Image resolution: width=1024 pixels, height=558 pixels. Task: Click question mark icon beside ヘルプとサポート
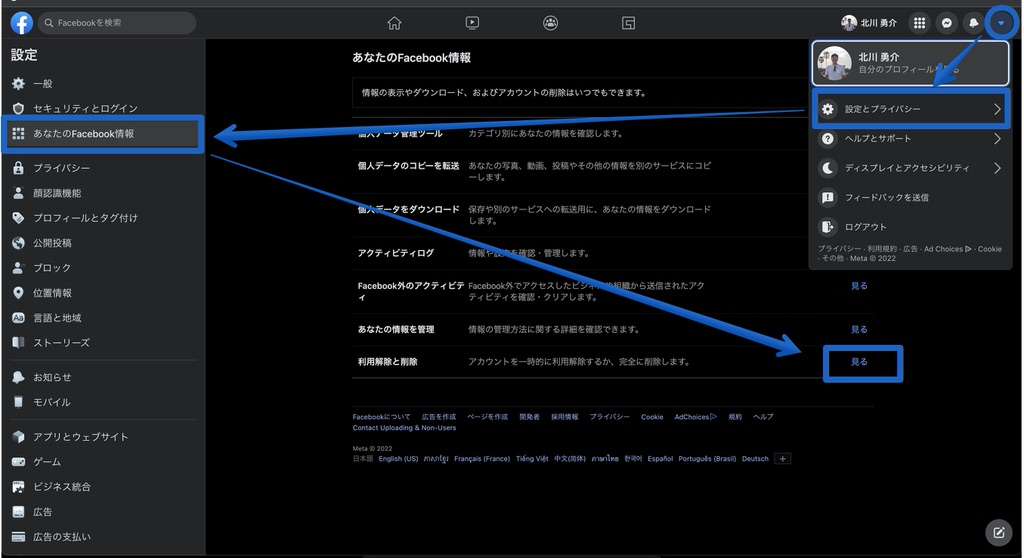827,139
